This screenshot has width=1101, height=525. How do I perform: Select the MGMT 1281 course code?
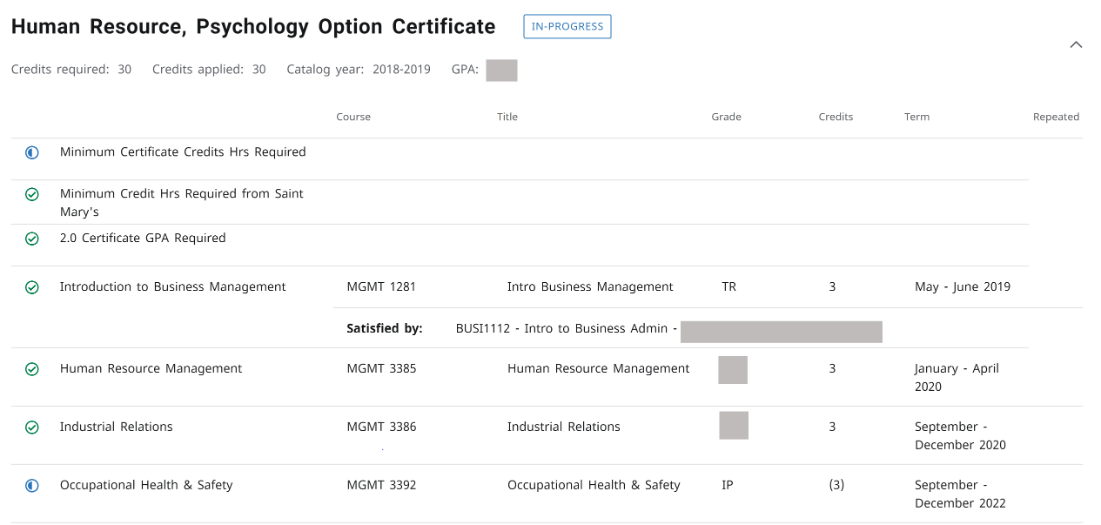click(381, 287)
